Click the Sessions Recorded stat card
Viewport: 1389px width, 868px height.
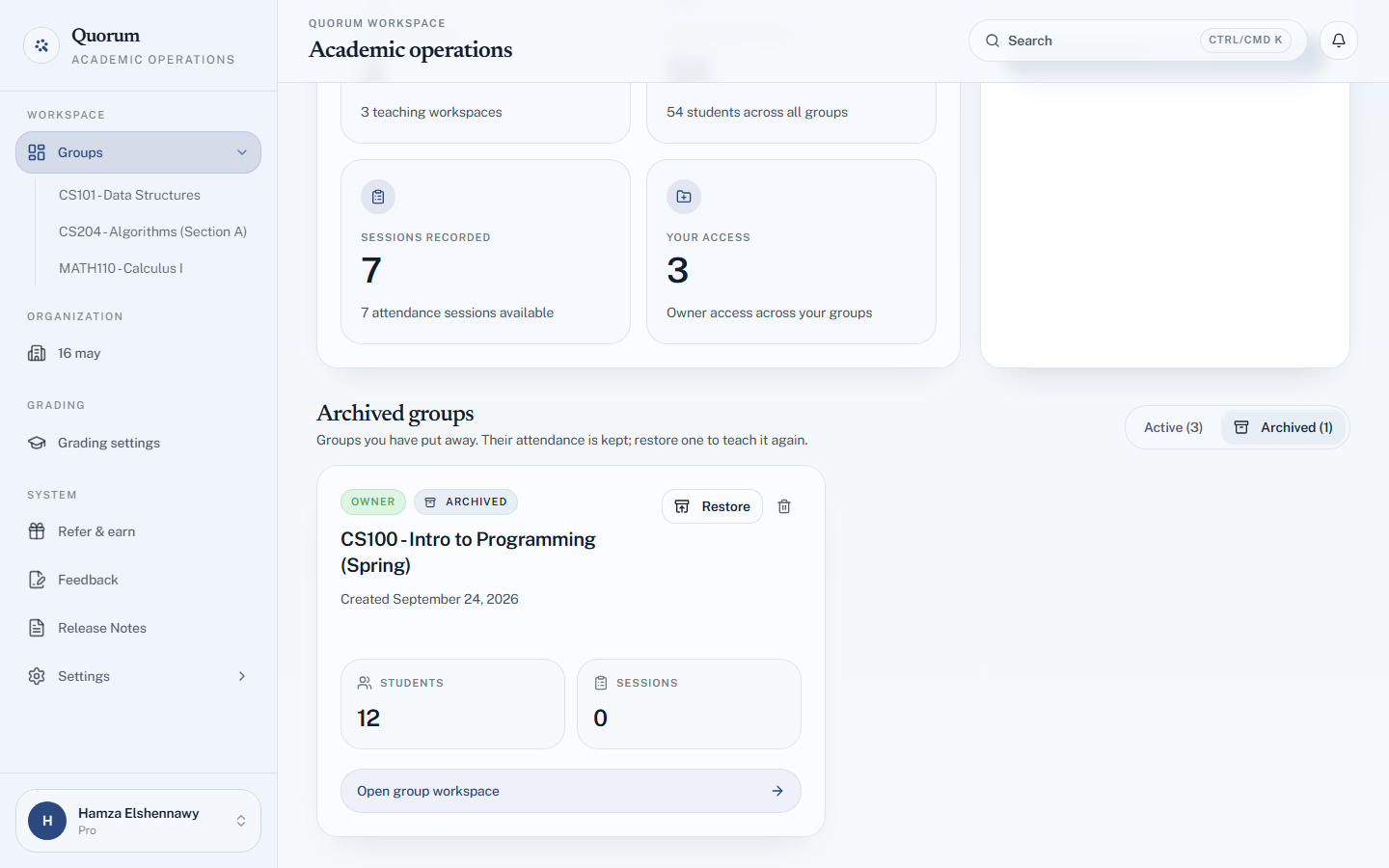(x=485, y=252)
